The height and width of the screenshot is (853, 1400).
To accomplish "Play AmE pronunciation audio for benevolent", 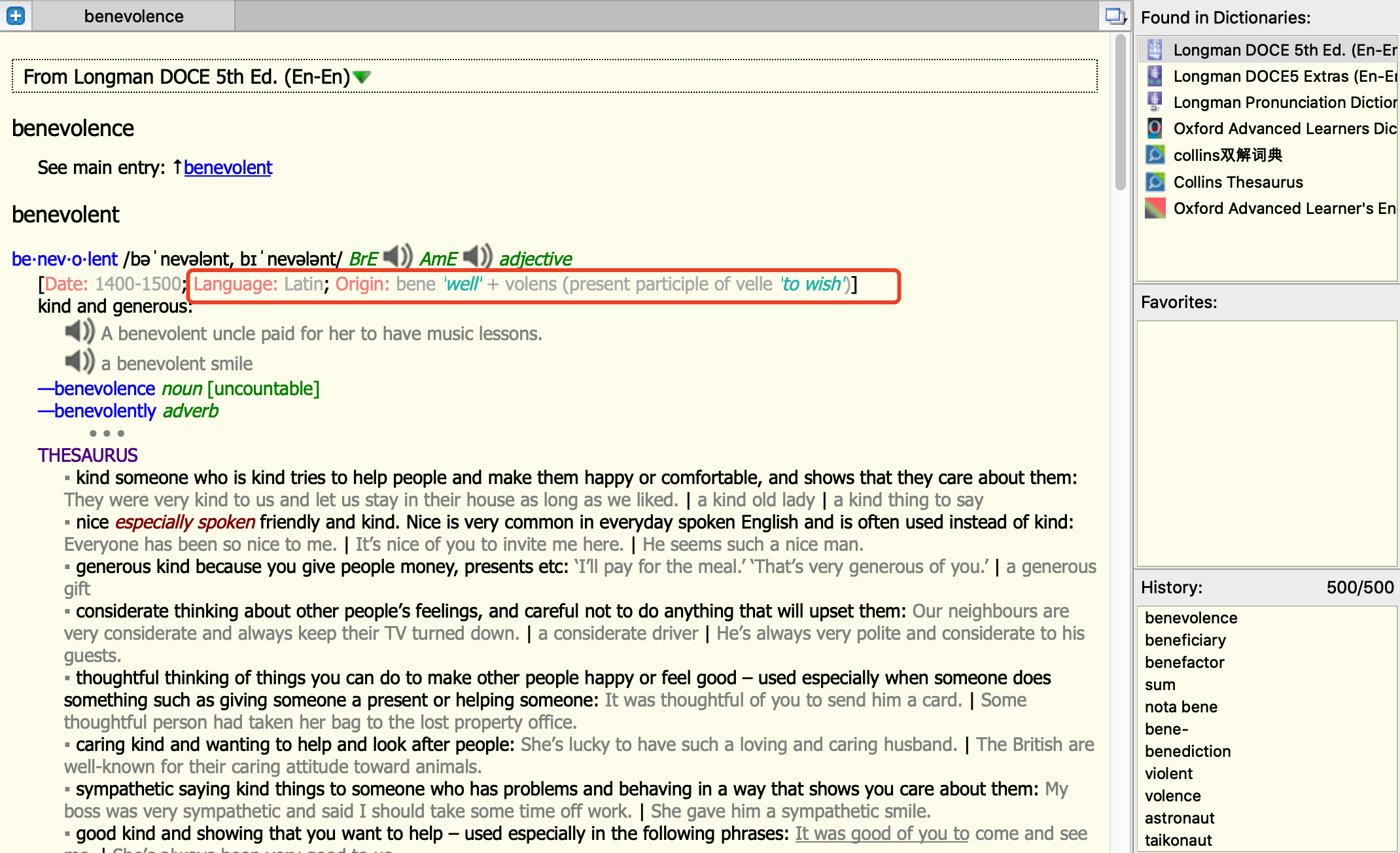I will point(478,256).
